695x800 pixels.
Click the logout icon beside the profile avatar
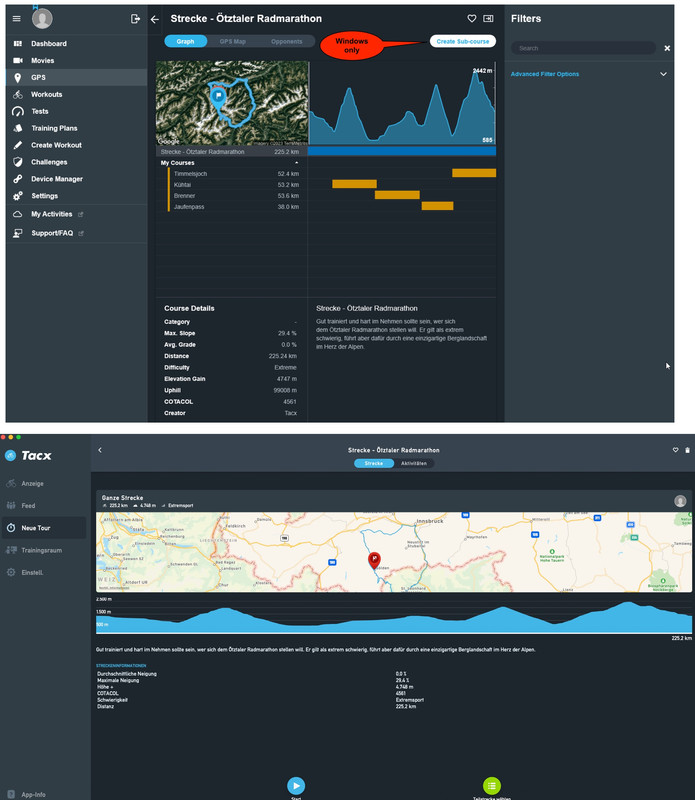[x=135, y=19]
